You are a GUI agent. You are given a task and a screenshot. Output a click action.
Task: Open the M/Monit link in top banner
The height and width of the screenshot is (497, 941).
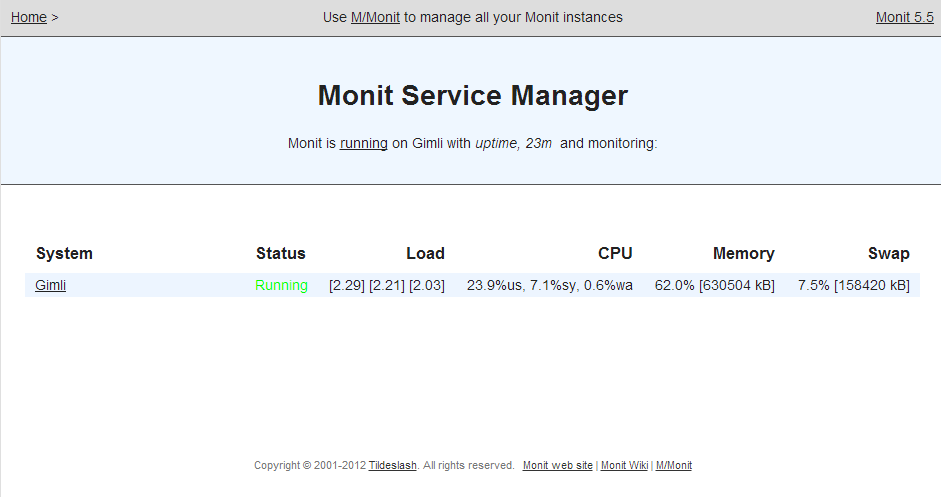pos(375,17)
